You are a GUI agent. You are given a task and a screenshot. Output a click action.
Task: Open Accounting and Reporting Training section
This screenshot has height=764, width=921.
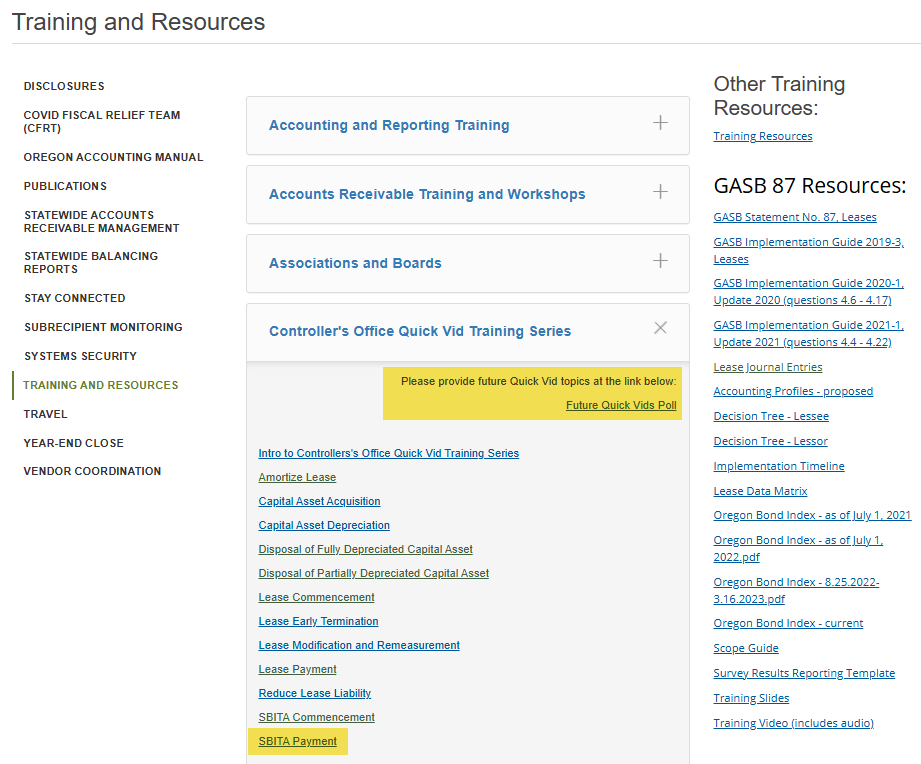point(389,126)
